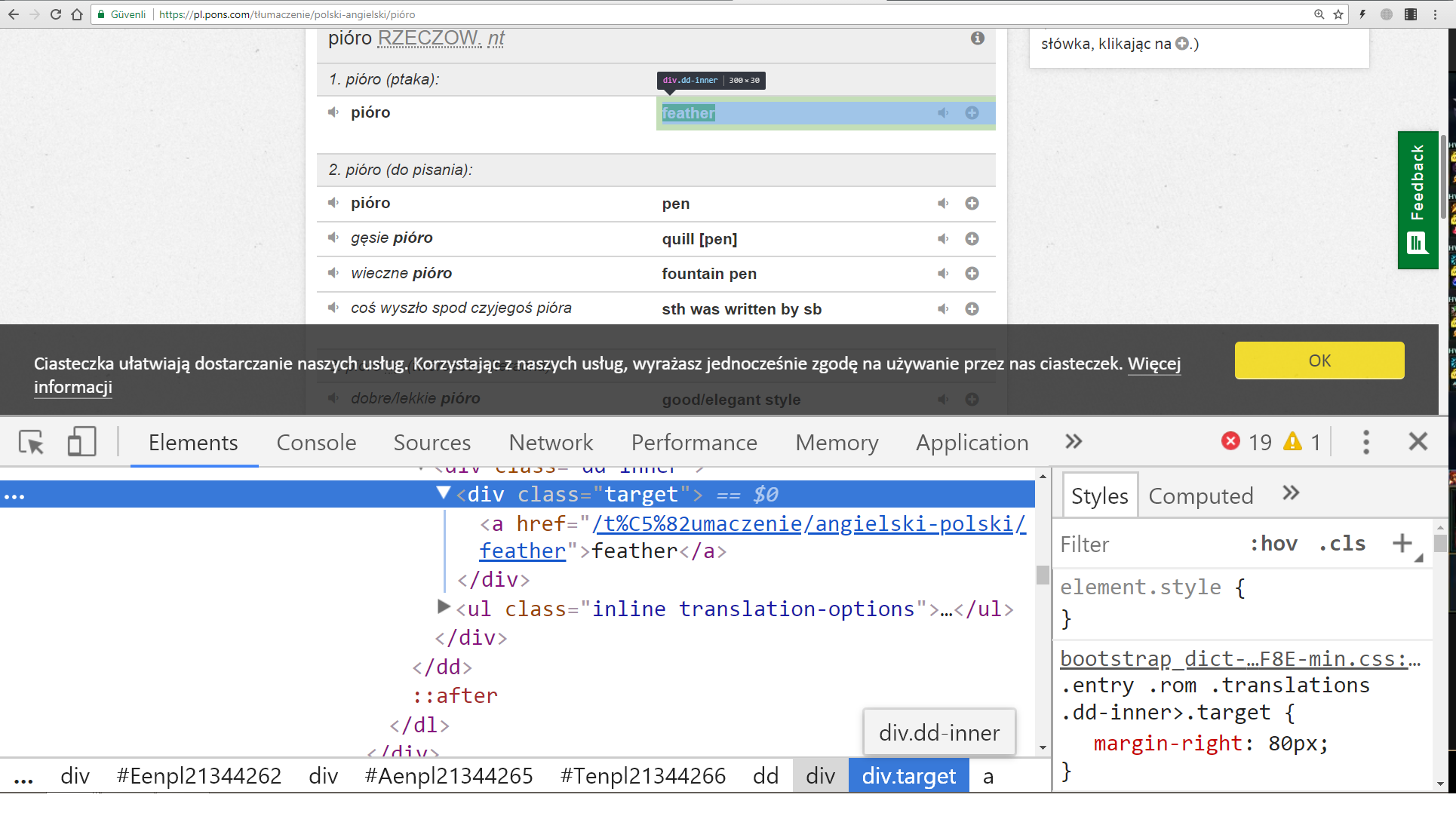Open Chrome menu three dots
This screenshot has height=813, width=1456.
(1435, 14)
